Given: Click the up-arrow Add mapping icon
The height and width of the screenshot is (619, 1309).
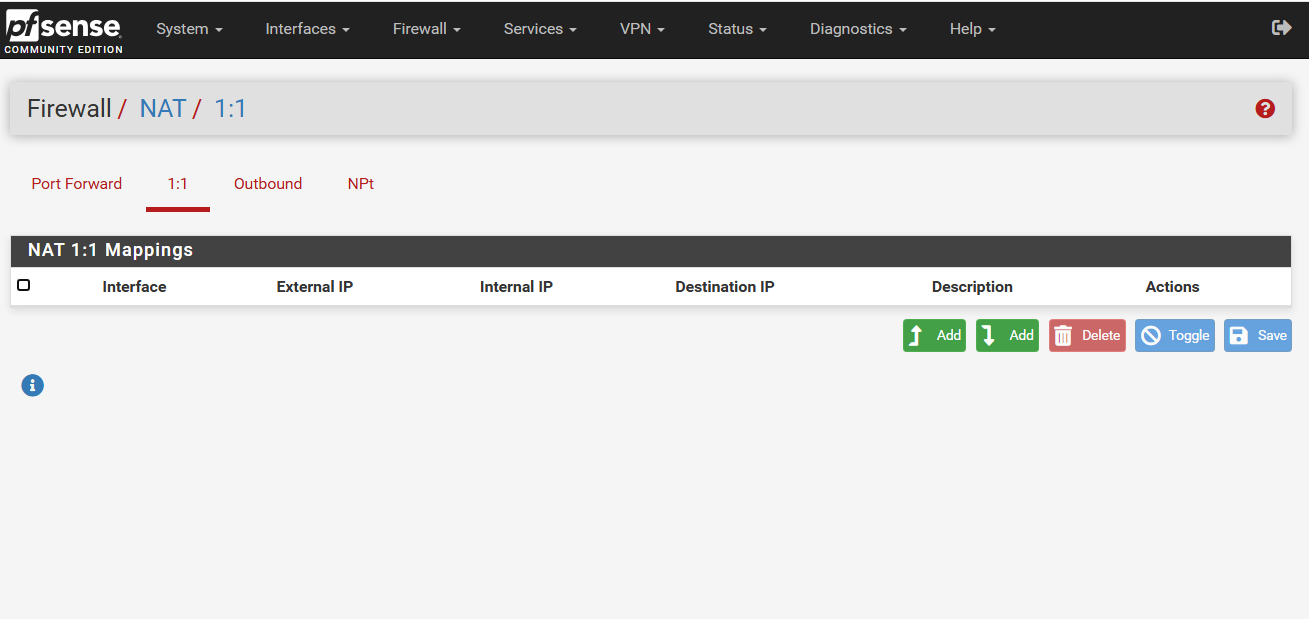Looking at the screenshot, I should pyautogui.click(x=918, y=335).
